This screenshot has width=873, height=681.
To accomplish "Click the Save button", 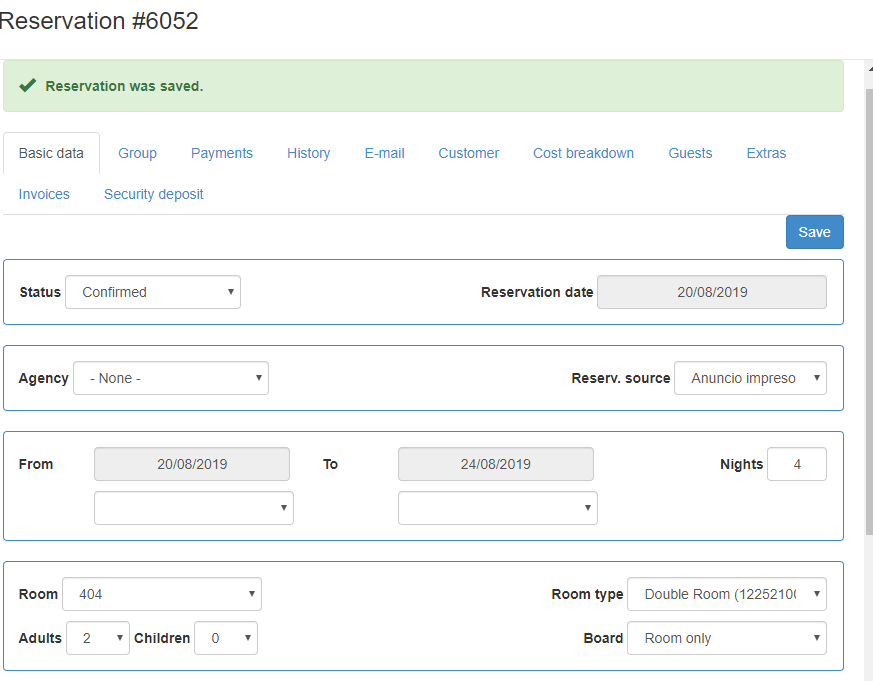I will [814, 232].
